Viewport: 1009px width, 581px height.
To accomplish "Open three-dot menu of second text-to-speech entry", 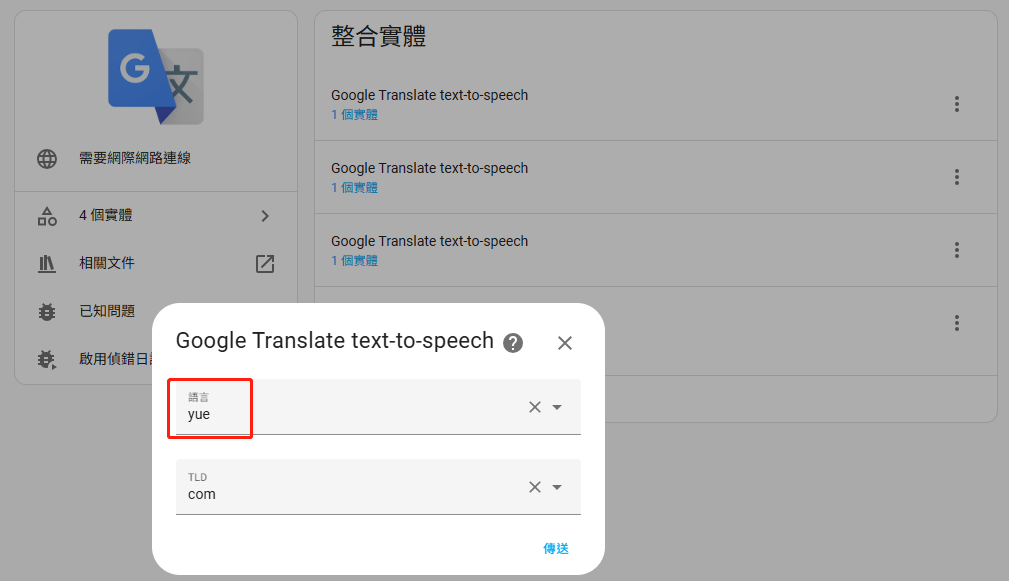I will click(x=957, y=177).
